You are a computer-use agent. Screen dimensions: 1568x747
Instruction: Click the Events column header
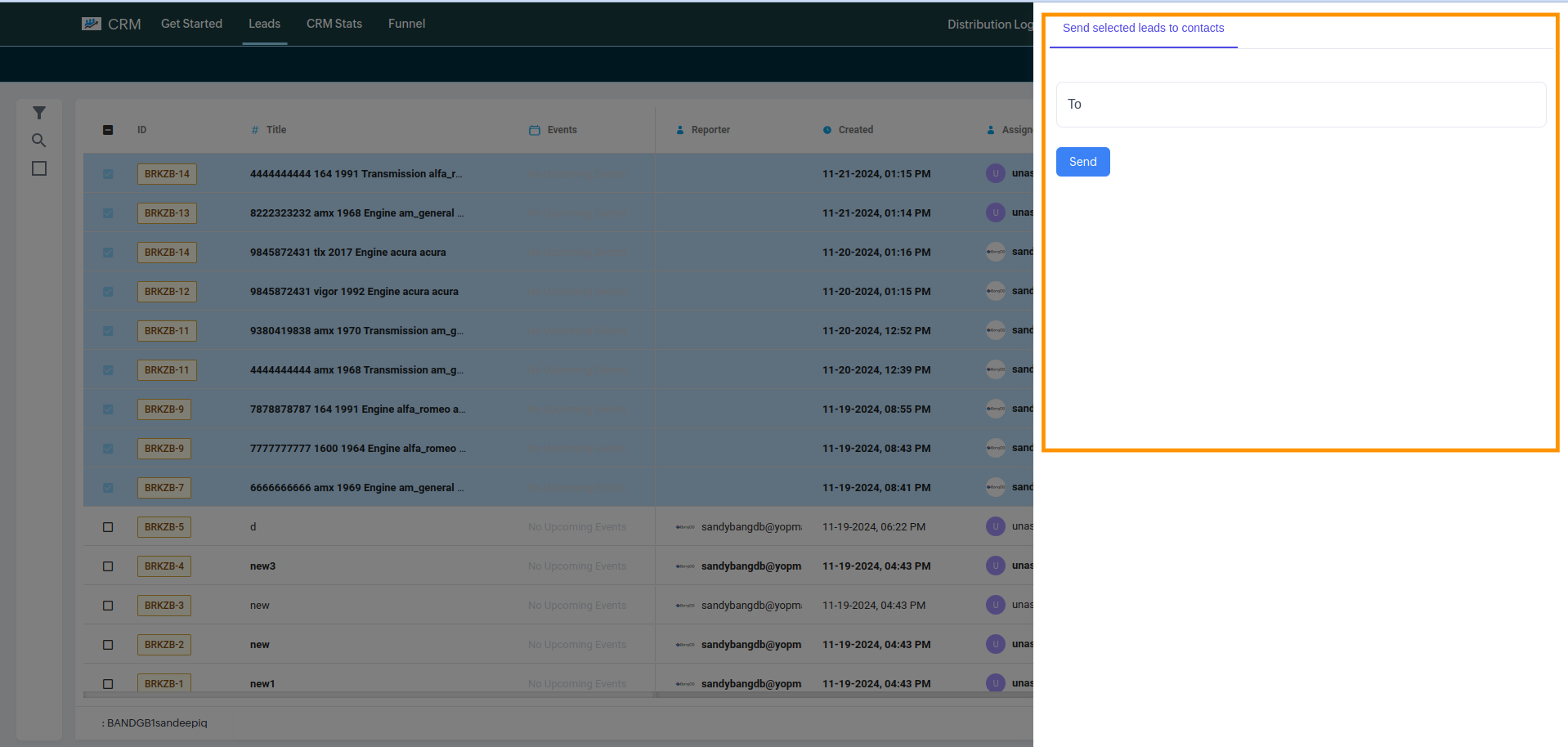[x=562, y=130]
